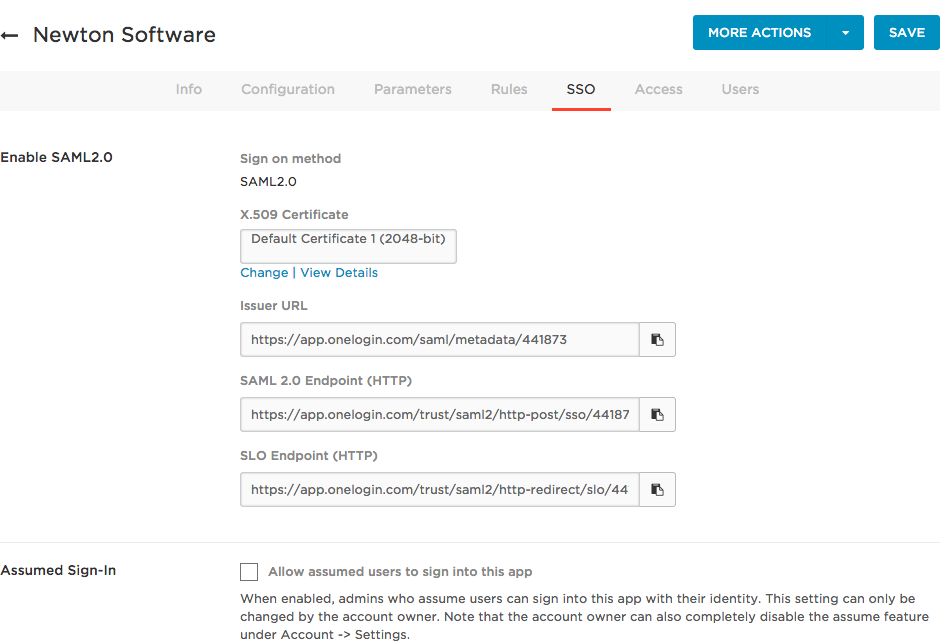Viewport: 940px width, 642px height.
Task: Switch to the Users tab
Action: (x=740, y=90)
